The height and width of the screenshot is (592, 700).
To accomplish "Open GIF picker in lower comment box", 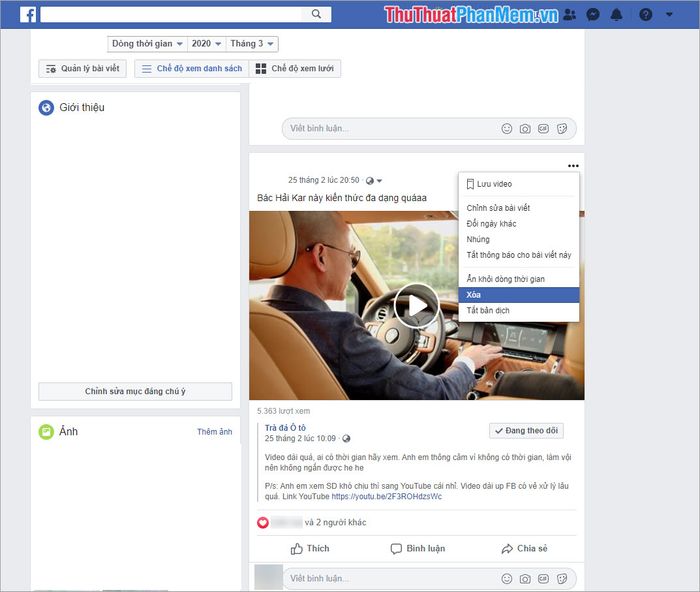I will tap(543, 579).
